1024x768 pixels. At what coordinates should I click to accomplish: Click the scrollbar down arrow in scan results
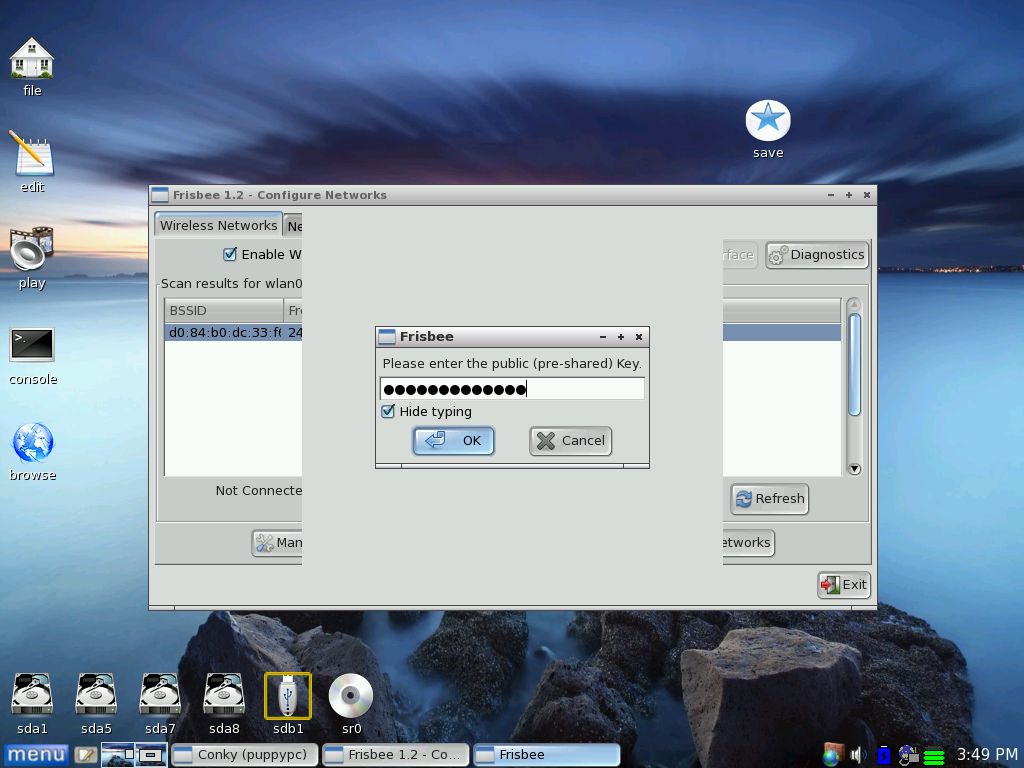coord(854,468)
